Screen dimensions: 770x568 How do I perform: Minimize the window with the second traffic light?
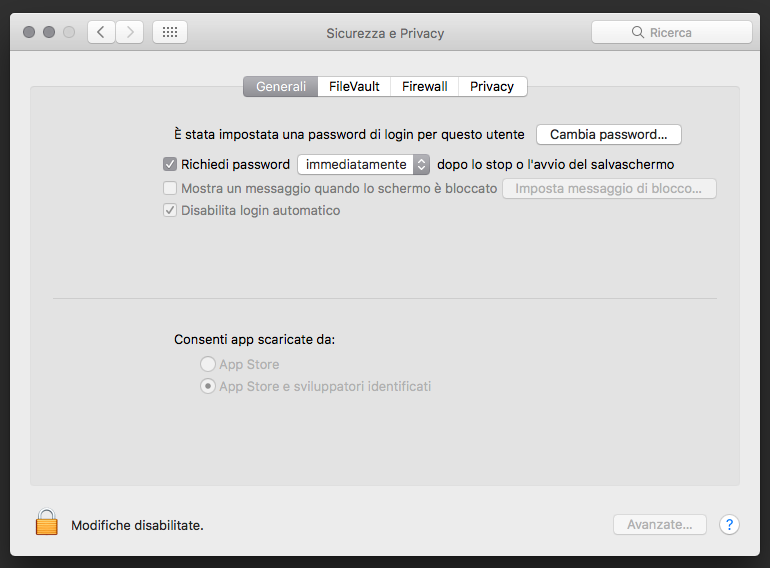pos(49,32)
